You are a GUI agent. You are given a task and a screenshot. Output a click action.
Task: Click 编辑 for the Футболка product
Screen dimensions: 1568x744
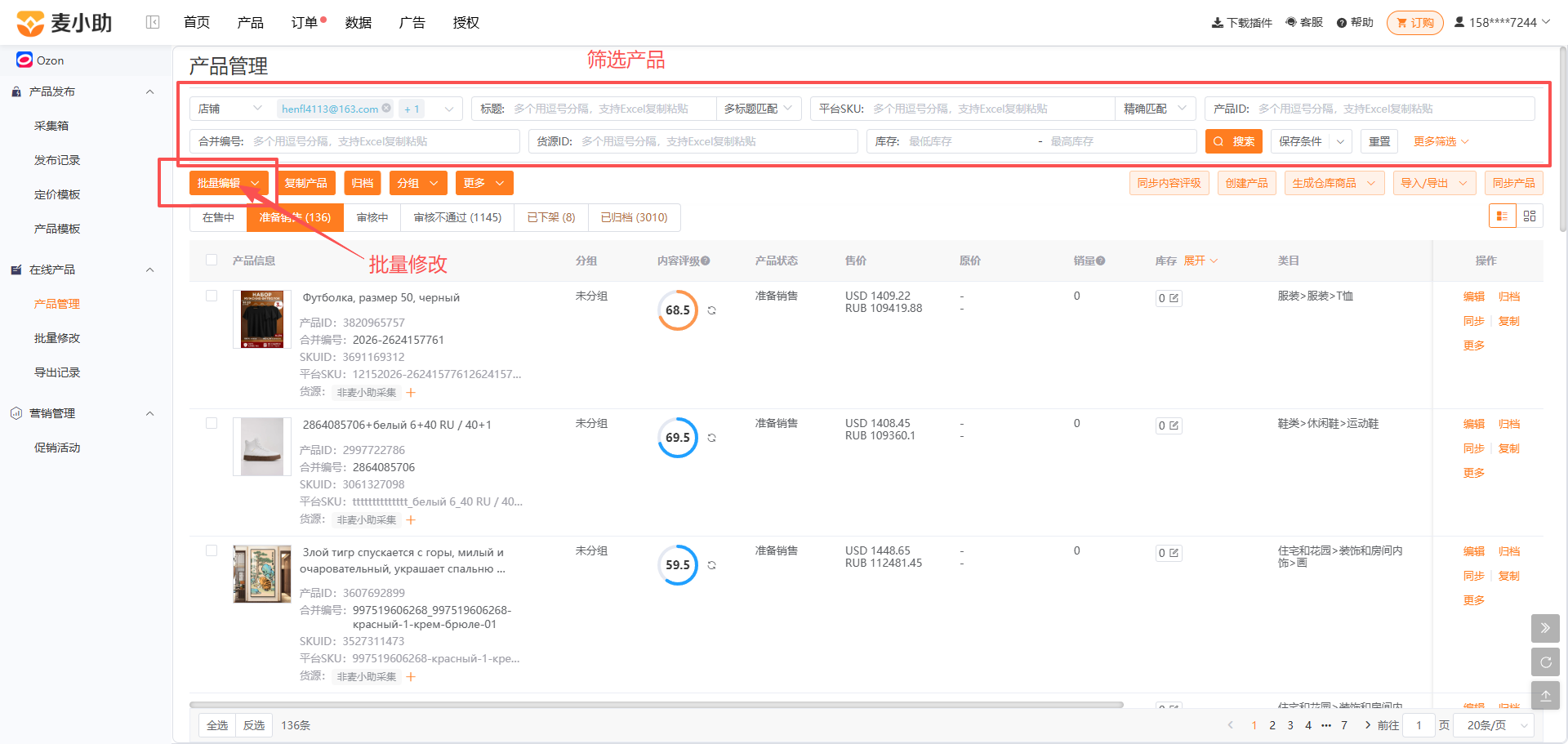[x=1473, y=296]
